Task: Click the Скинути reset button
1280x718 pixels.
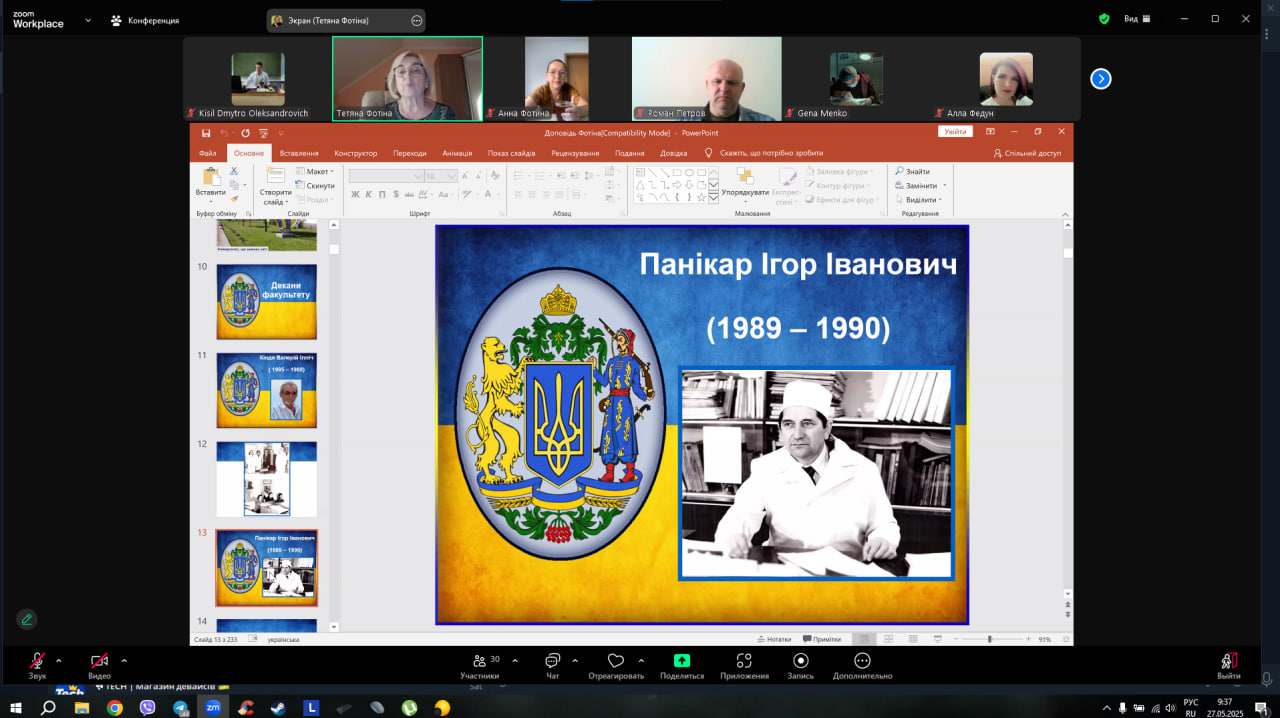Action: point(315,186)
